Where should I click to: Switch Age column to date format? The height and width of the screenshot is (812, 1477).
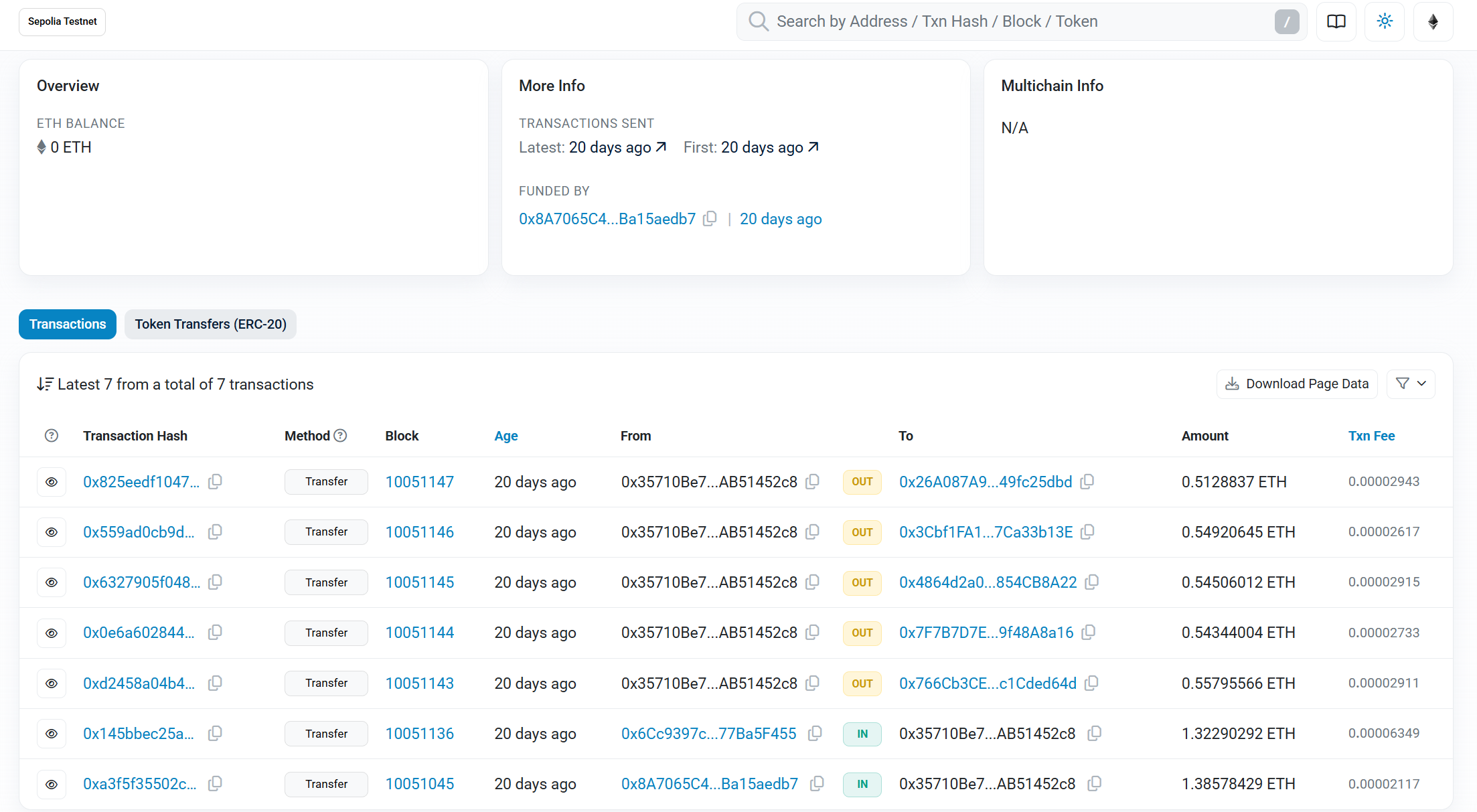point(506,436)
